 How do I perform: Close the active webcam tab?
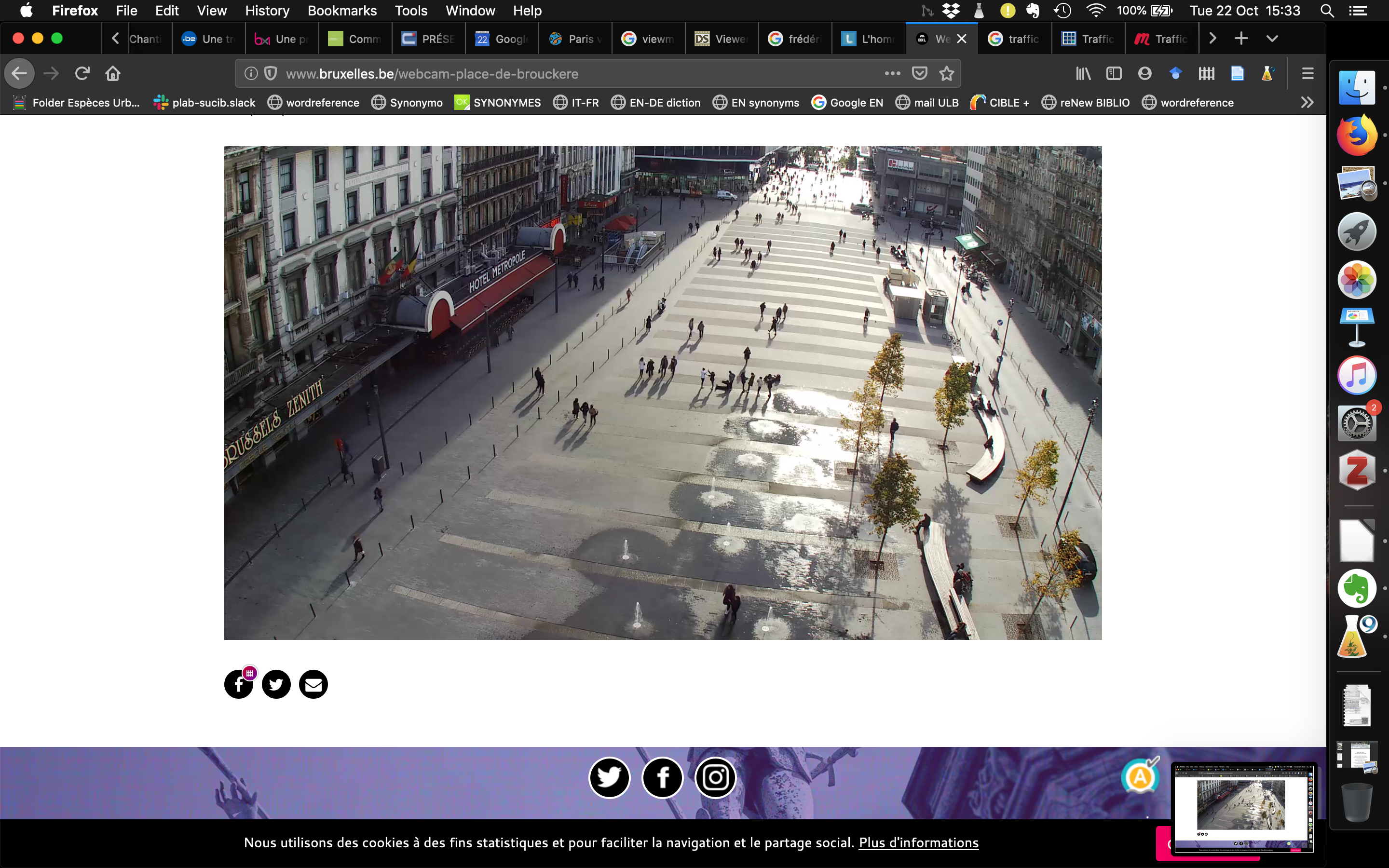click(x=962, y=39)
